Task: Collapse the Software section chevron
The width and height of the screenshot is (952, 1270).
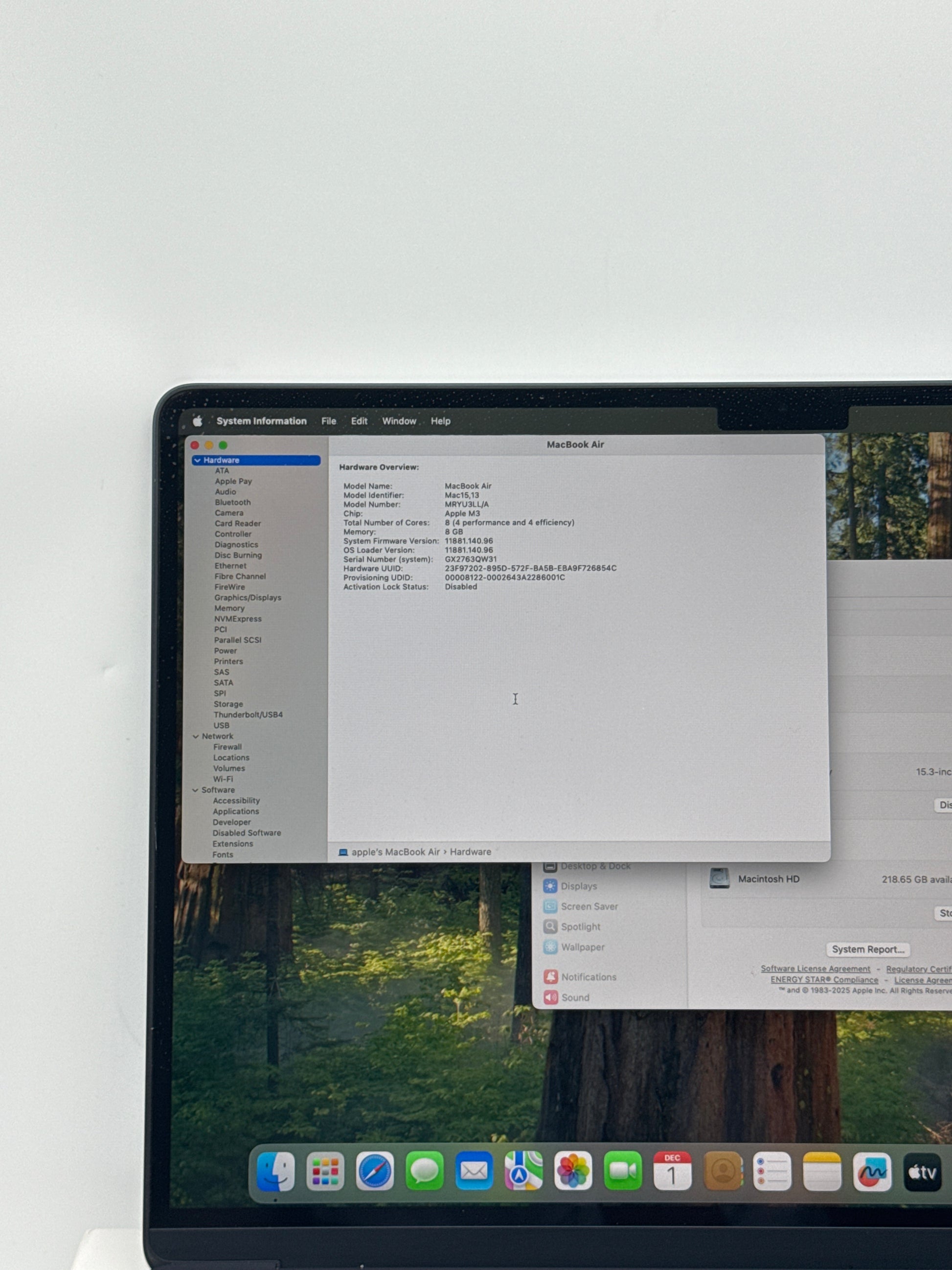Action: click(195, 790)
